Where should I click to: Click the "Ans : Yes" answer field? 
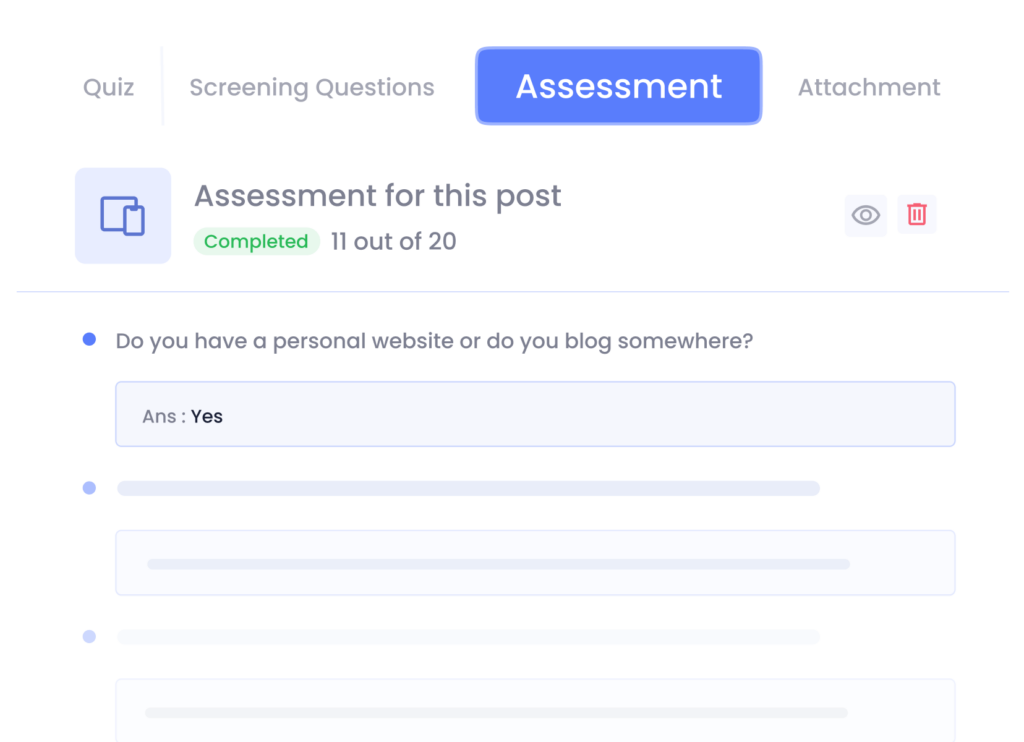(535, 414)
